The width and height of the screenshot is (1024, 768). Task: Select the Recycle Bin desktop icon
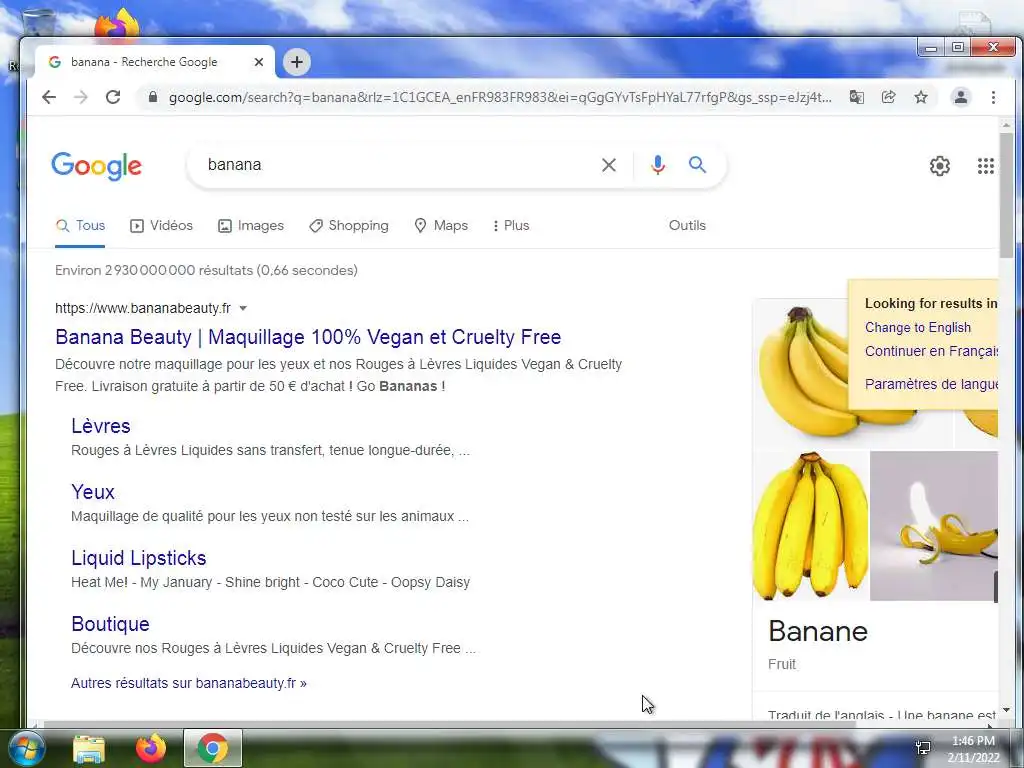tap(39, 24)
